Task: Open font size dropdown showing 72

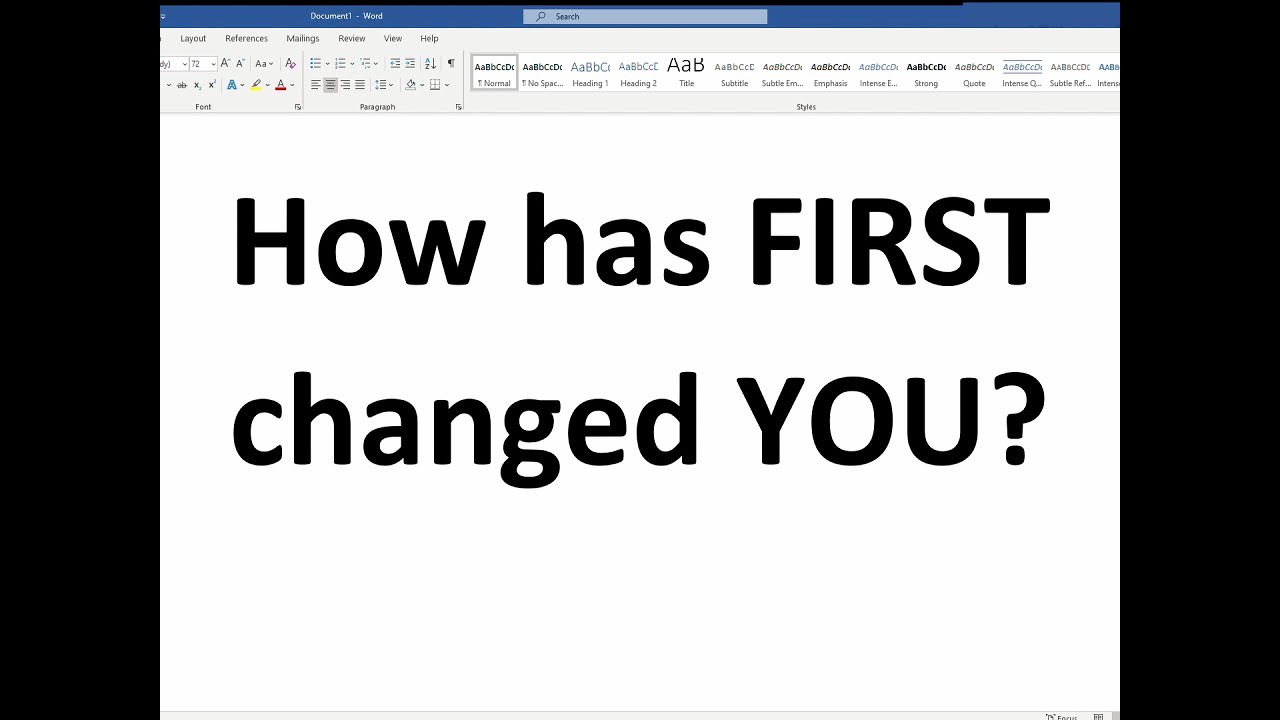Action: coord(214,64)
